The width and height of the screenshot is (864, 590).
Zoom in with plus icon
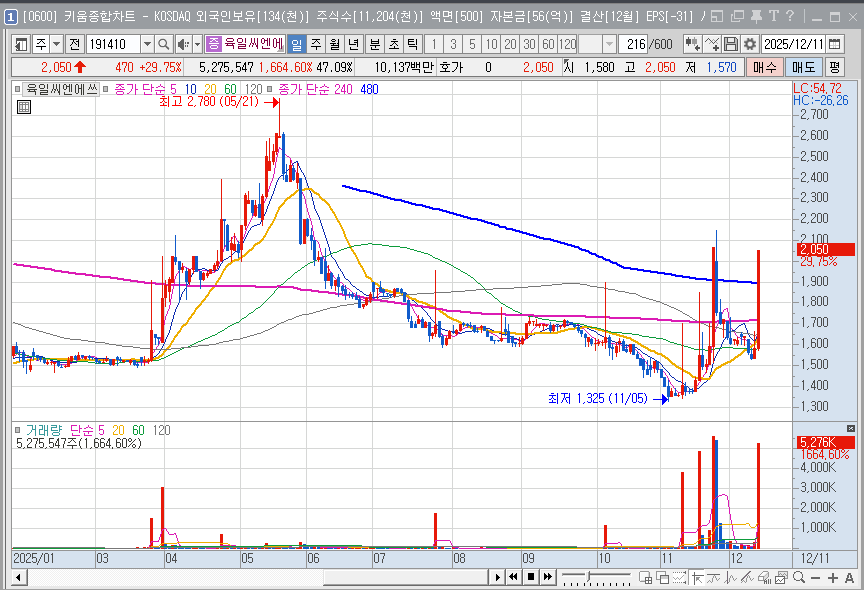pyautogui.click(x=833, y=577)
